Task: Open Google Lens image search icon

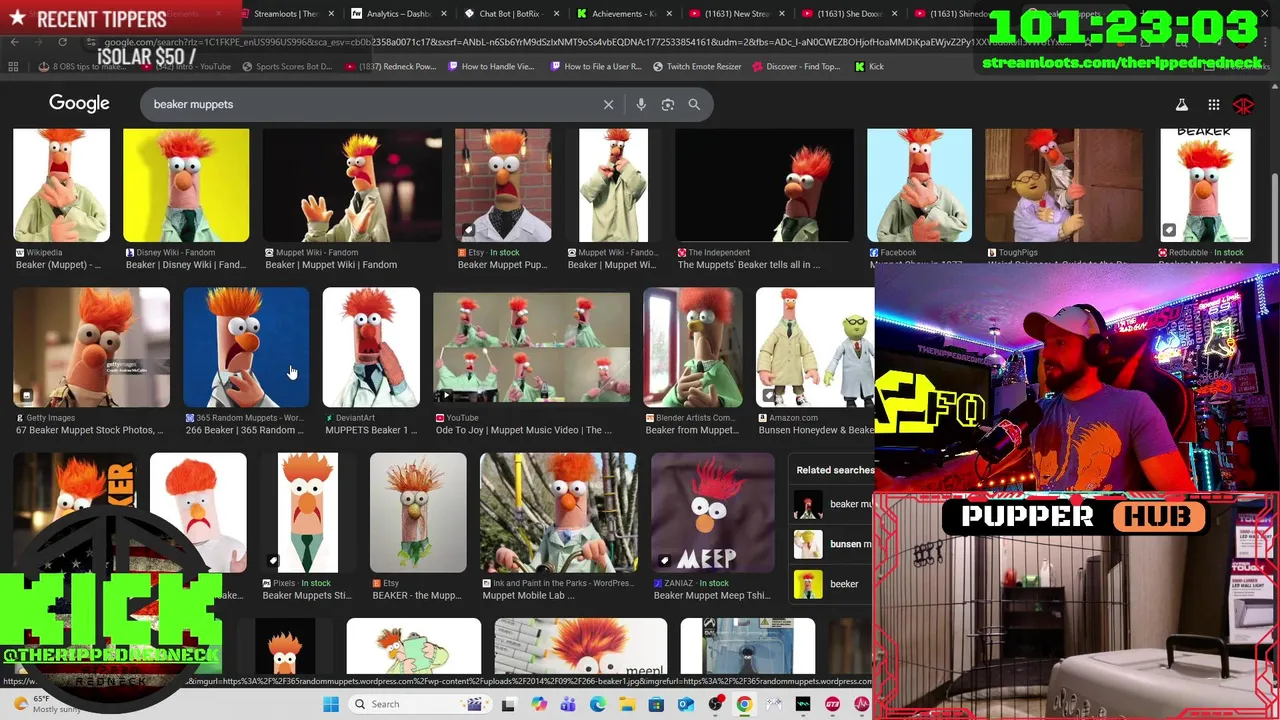Action: pos(668,104)
